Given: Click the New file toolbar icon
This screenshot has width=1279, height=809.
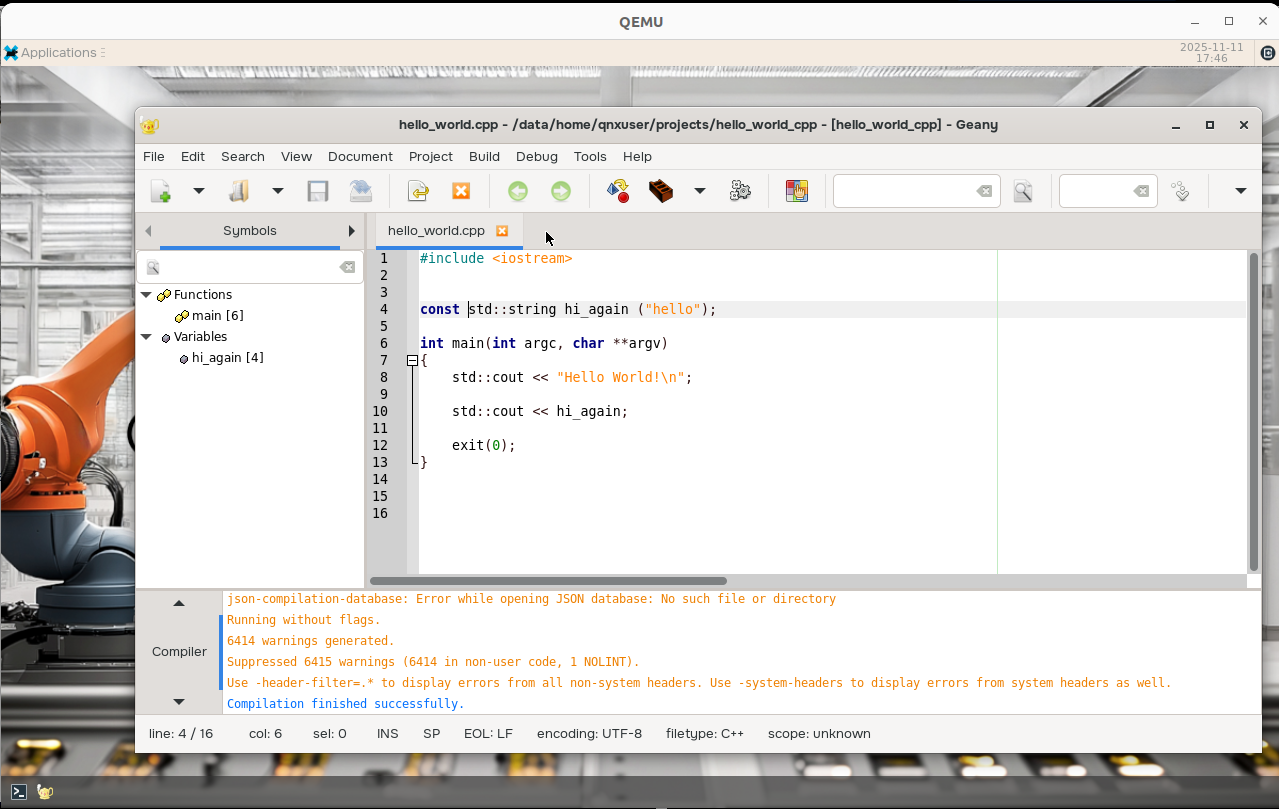Looking at the screenshot, I should click(x=160, y=191).
